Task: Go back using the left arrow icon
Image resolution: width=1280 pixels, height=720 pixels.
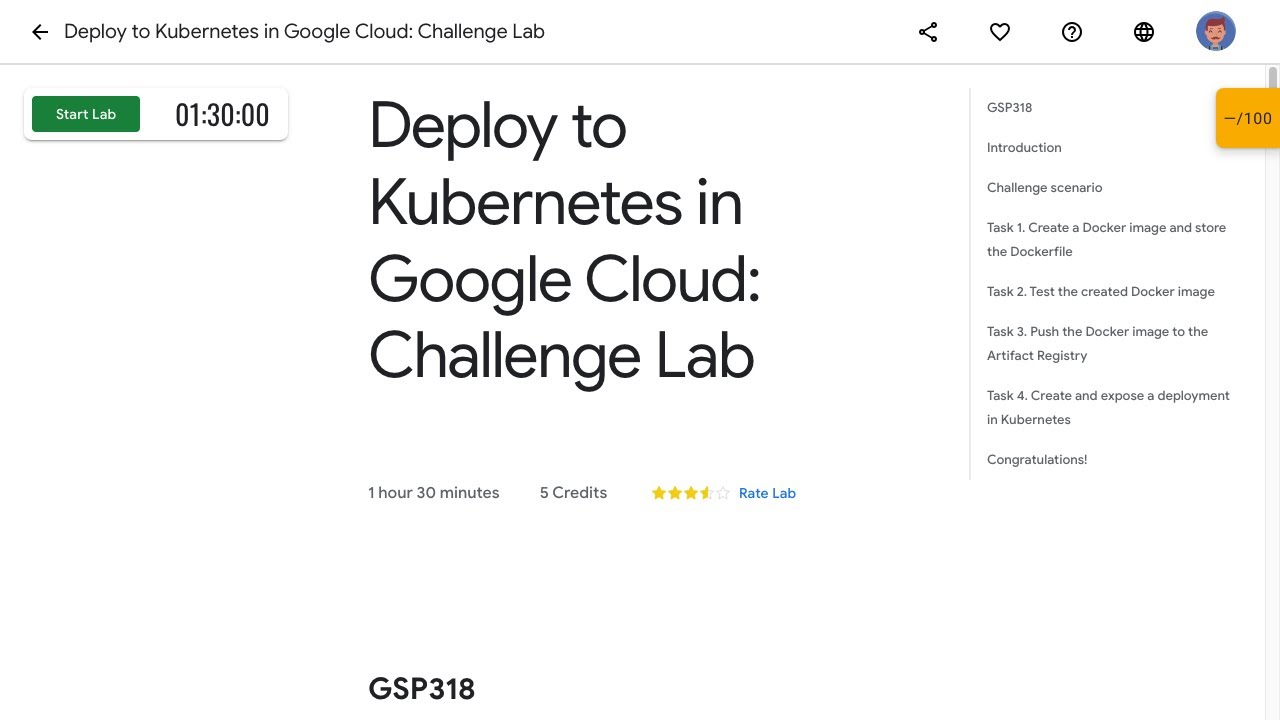Action: (40, 32)
